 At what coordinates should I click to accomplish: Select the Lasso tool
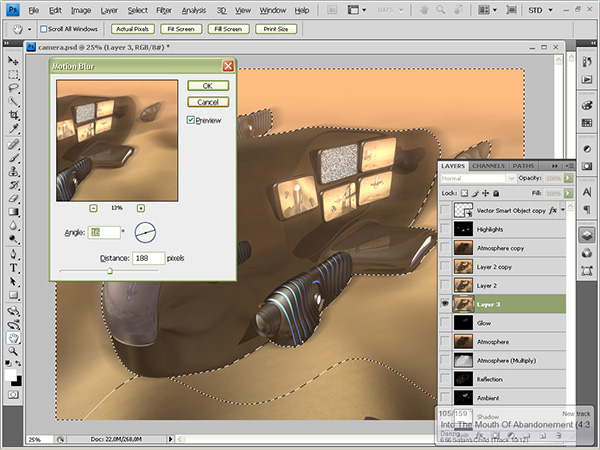[14, 88]
